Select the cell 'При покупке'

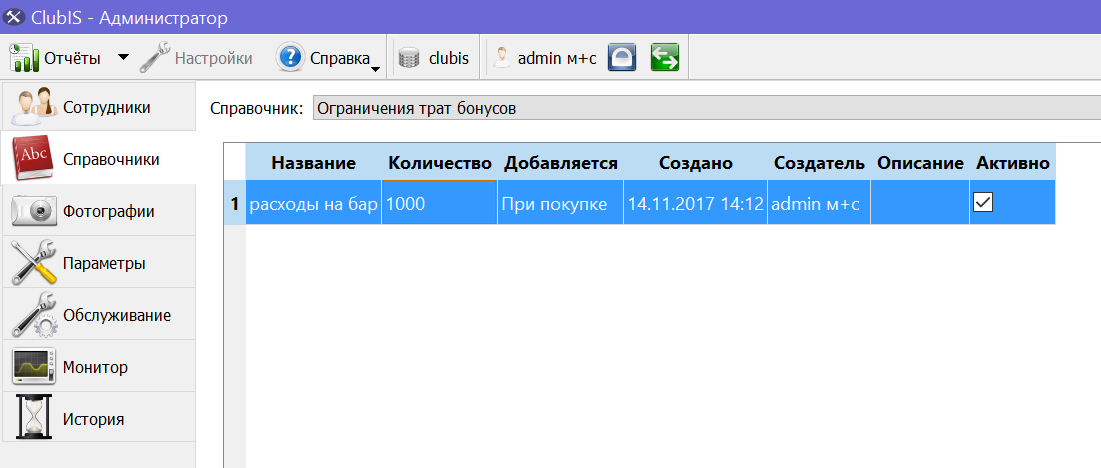(560, 203)
